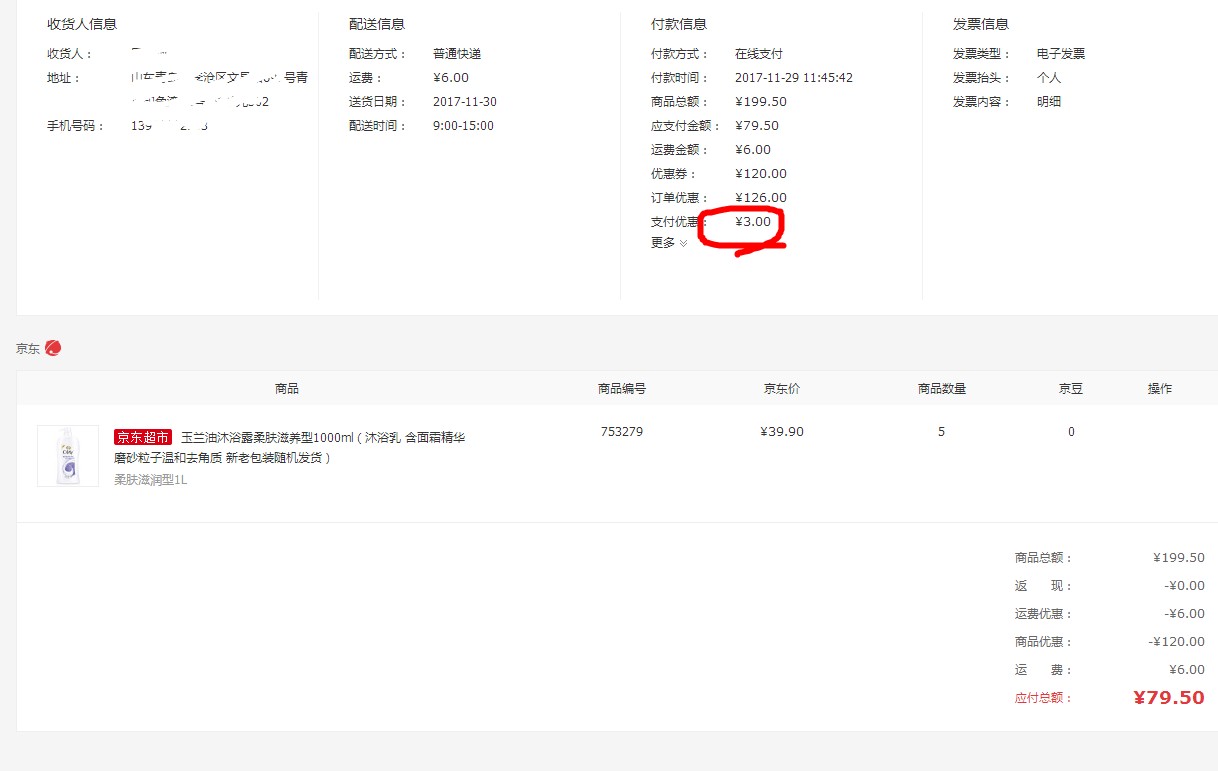
Task: Click the 商品优惠 value -¥120.00
Action: pos(1176,642)
